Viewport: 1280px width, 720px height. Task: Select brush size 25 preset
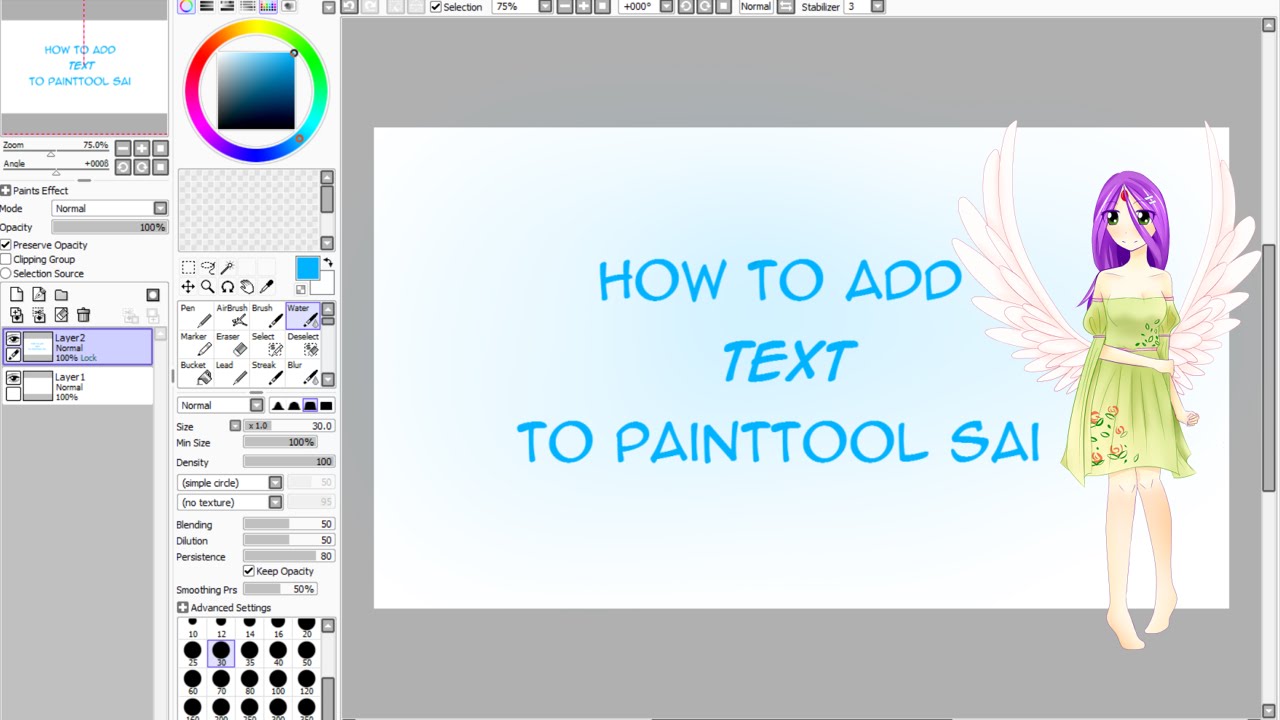[193, 654]
